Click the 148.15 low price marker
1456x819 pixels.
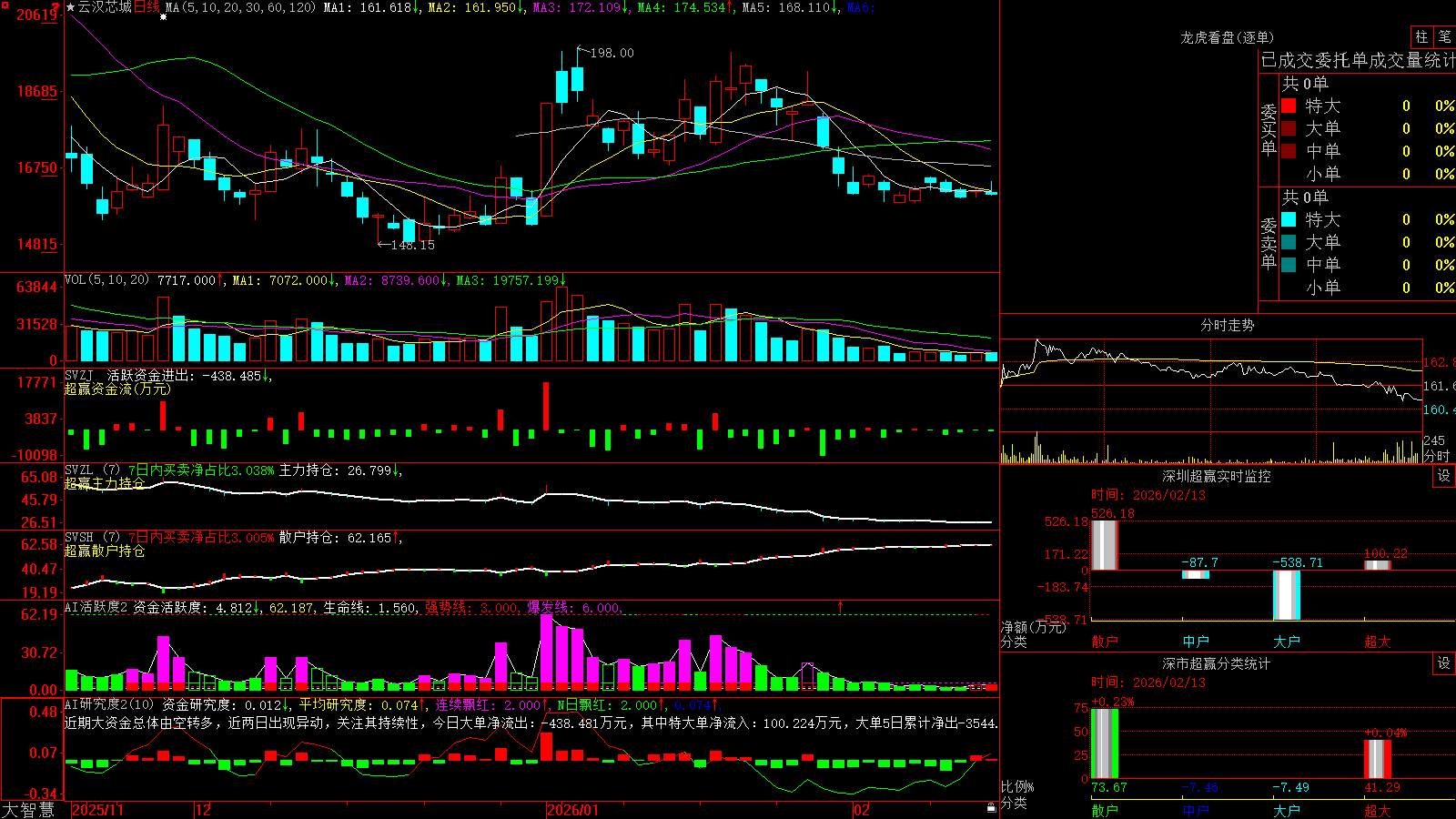(x=412, y=245)
